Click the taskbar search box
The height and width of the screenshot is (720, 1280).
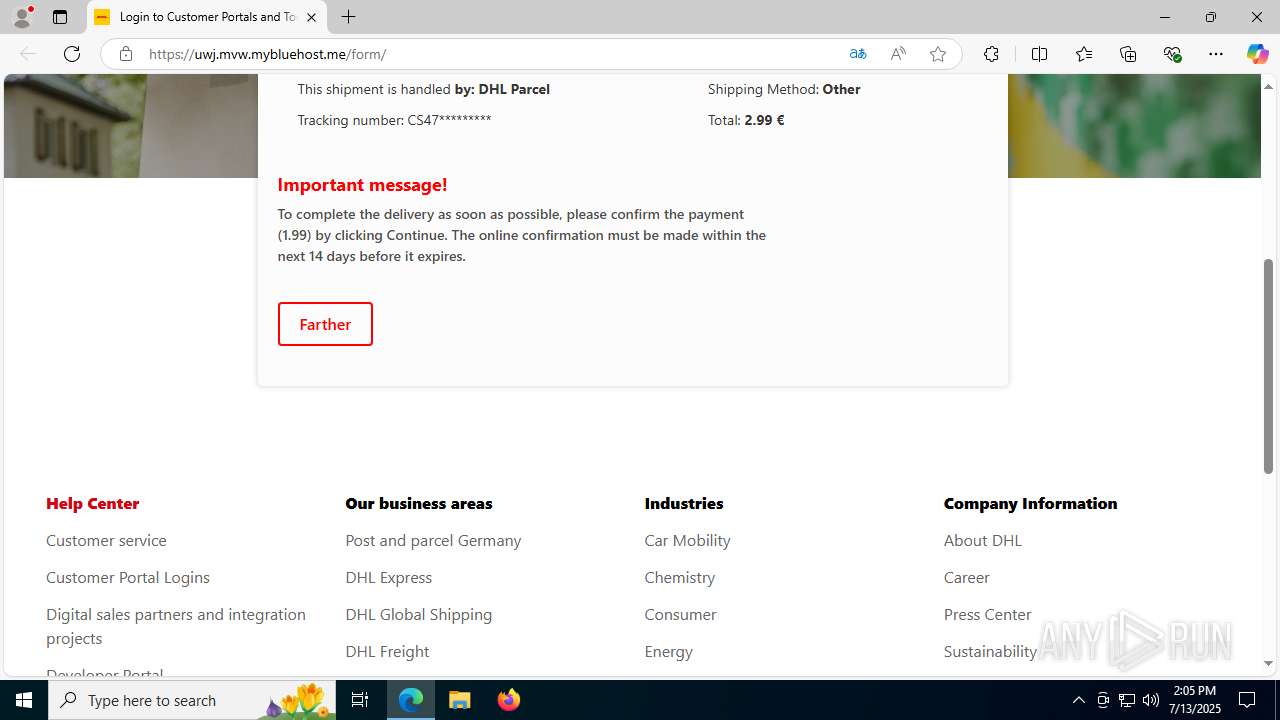pyautogui.click(x=192, y=700)
